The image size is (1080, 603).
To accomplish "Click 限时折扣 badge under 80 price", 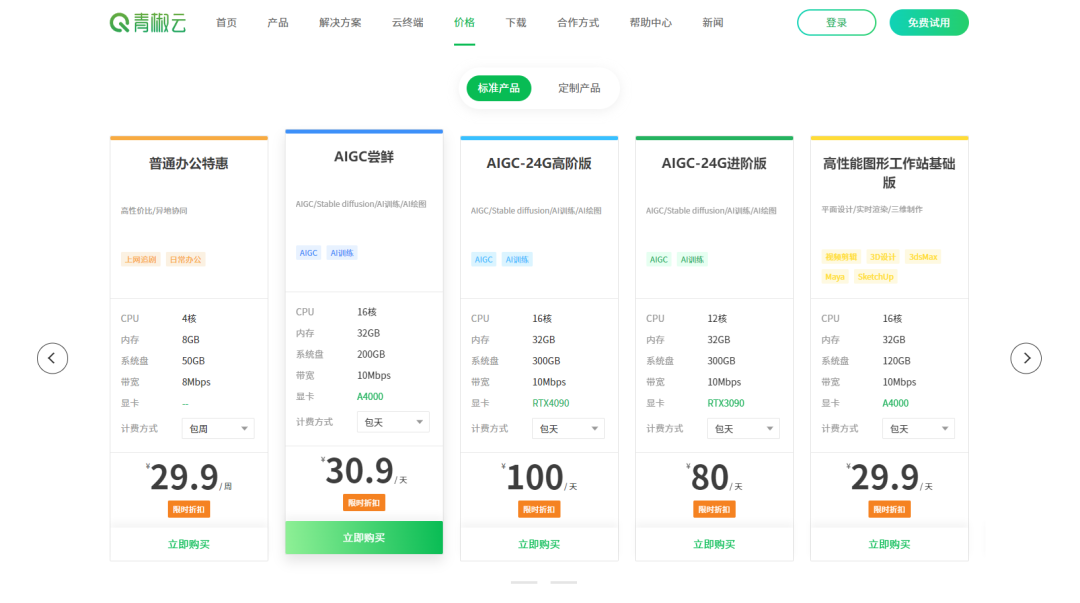I will 714,509.
